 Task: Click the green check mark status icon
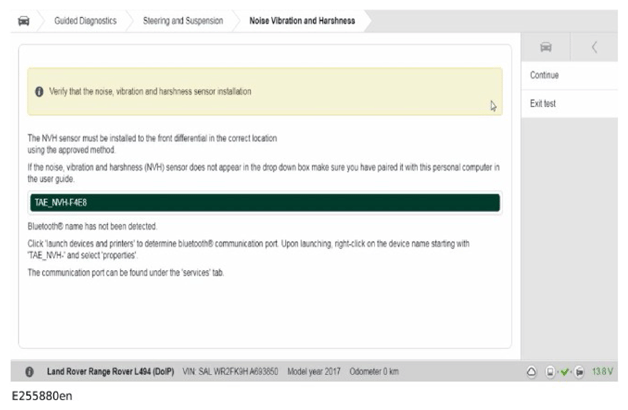click(565, 372)
